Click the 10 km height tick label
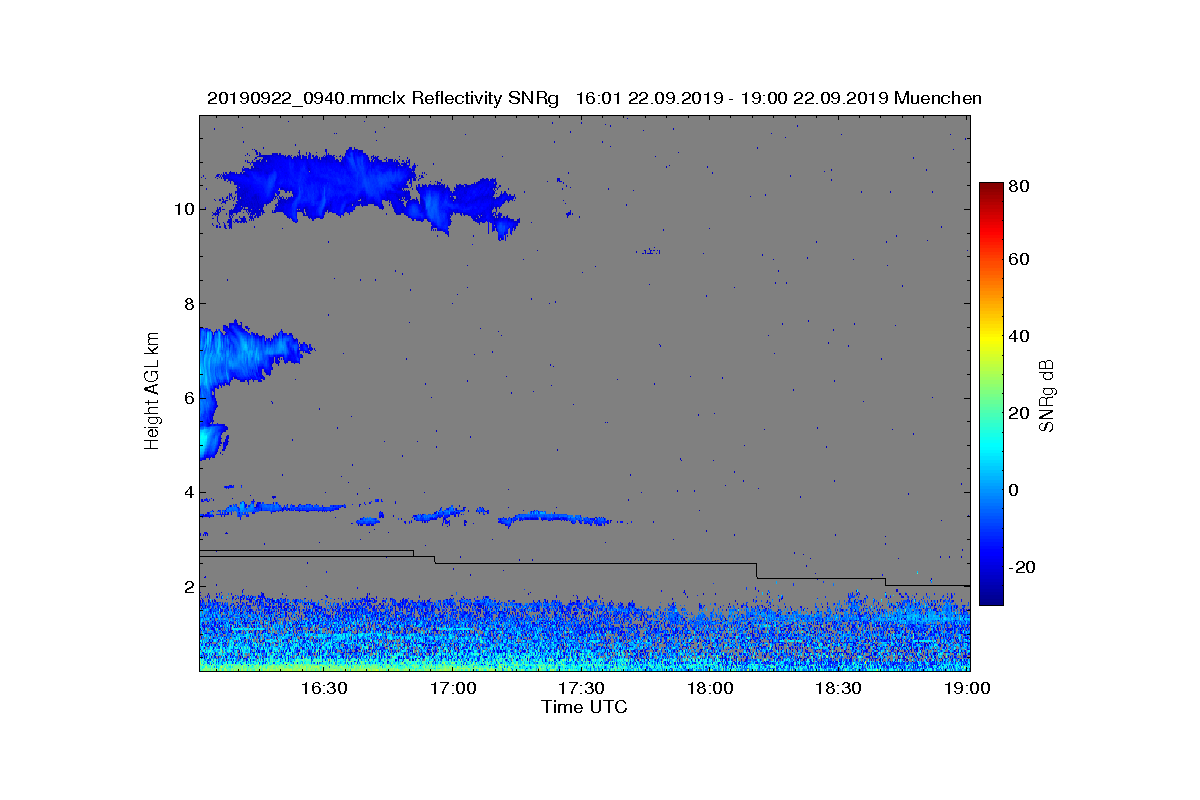 [x=184, y=209]
